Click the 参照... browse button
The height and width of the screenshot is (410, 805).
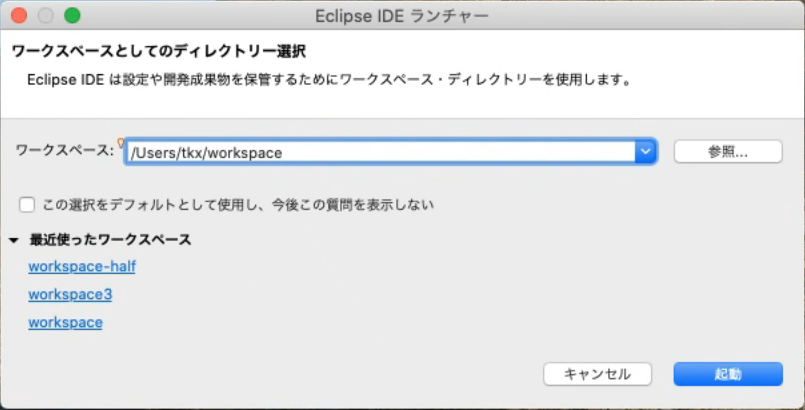728,152
